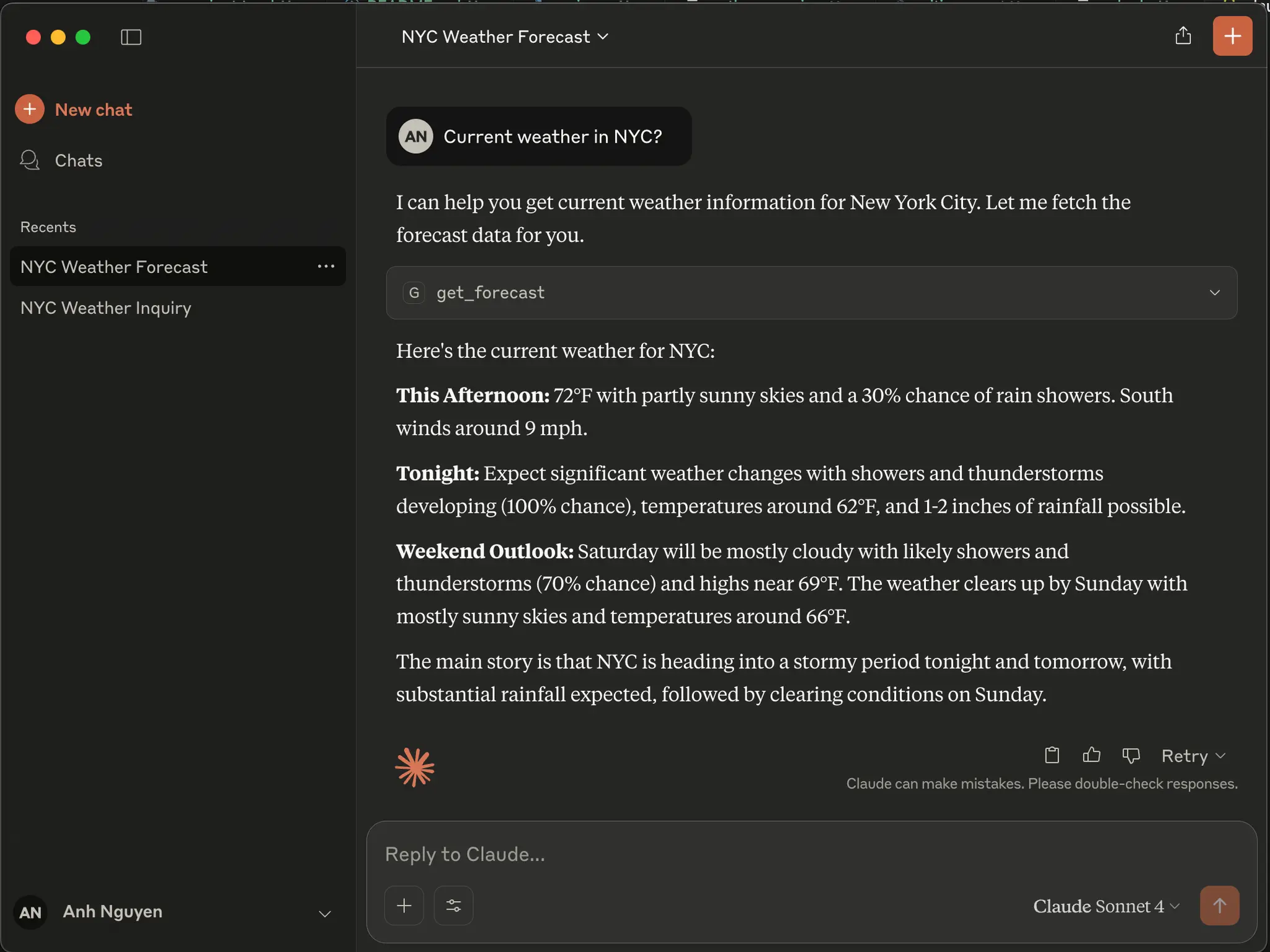Image resolution: width=1270 pixels, height=952 pixels.
Task: Click the Chats icon in the sidebar
Action: pyautogui.click(x=29, y=160)
